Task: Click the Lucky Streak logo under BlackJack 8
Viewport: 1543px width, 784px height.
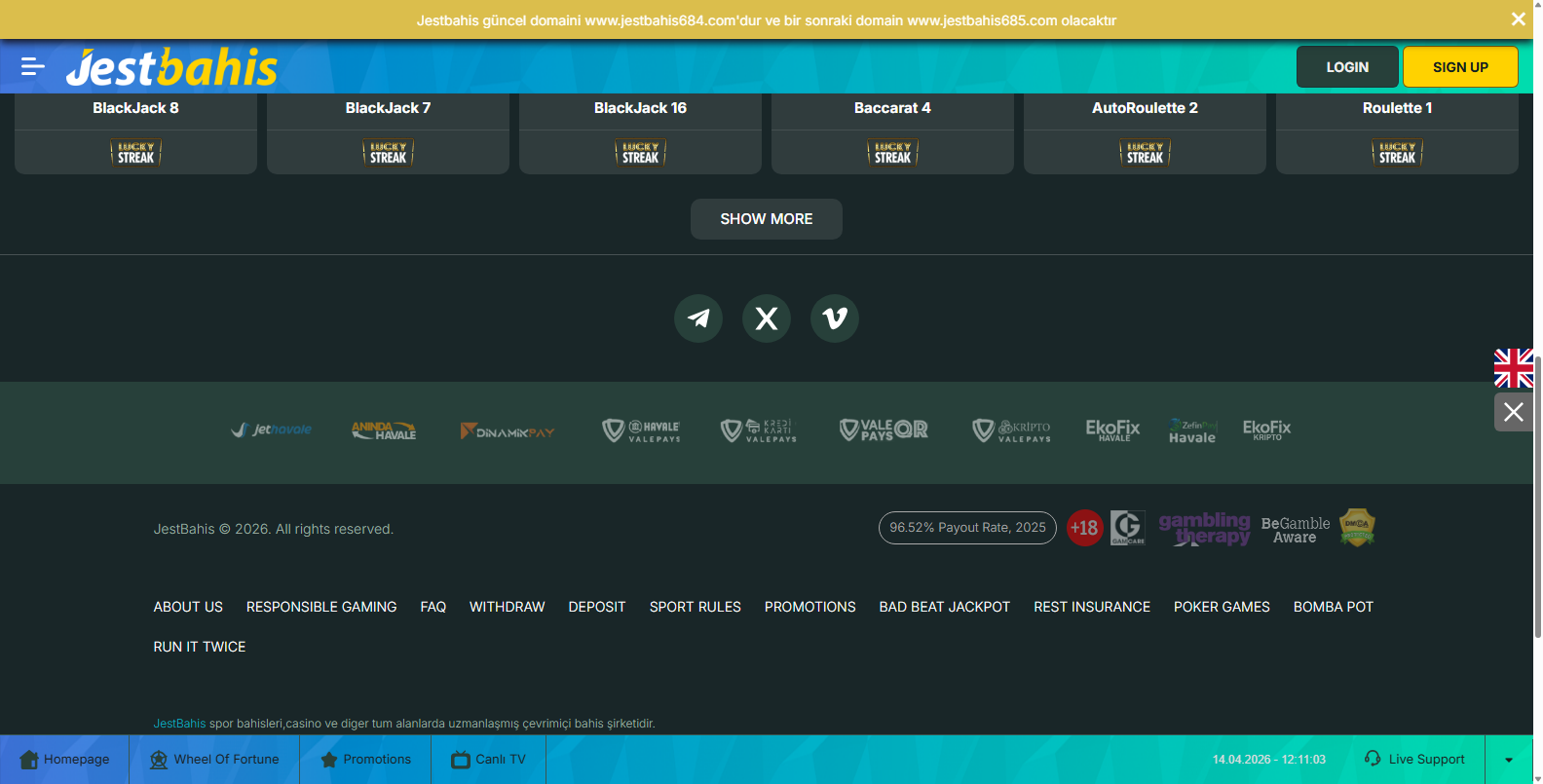Action: [136, 153]
